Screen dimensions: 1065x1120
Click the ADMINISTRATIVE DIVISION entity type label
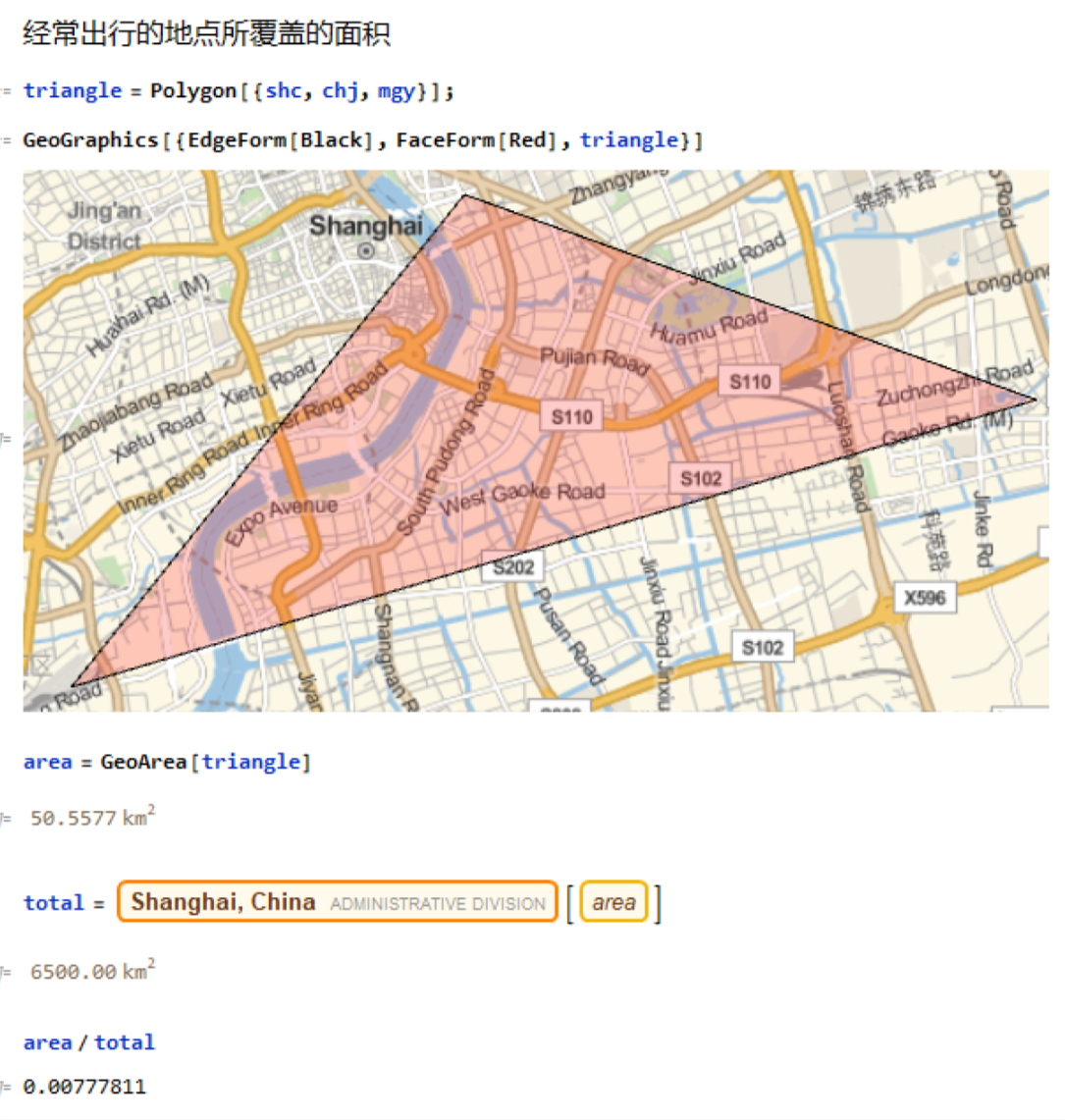click(438, 904)
